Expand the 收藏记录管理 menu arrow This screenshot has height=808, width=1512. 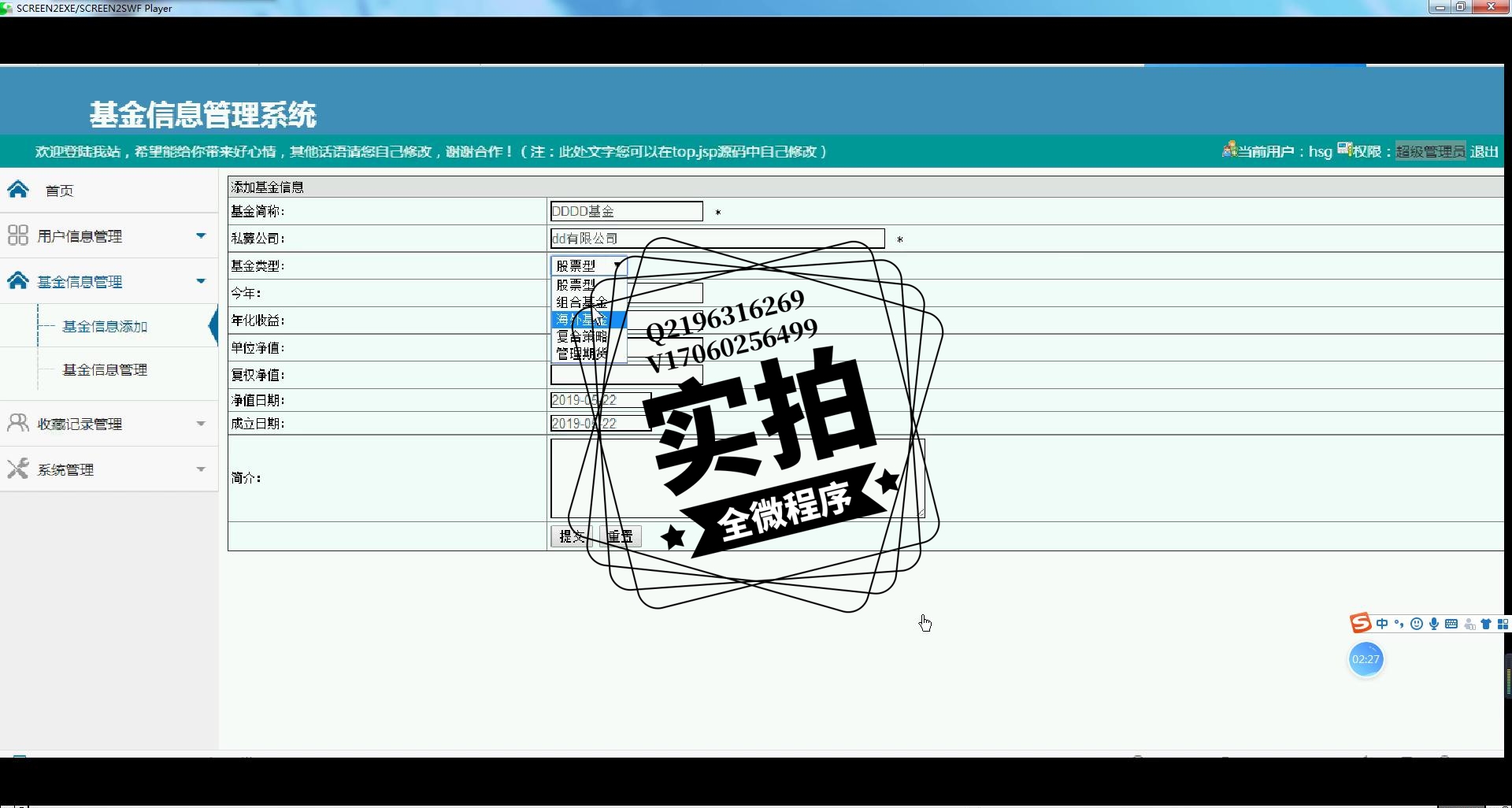[201, 424]
